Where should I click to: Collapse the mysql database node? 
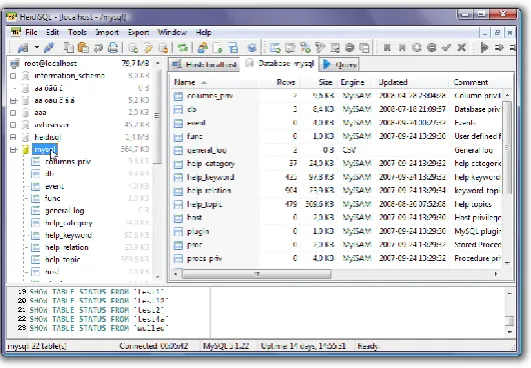(x=13, y=149)
